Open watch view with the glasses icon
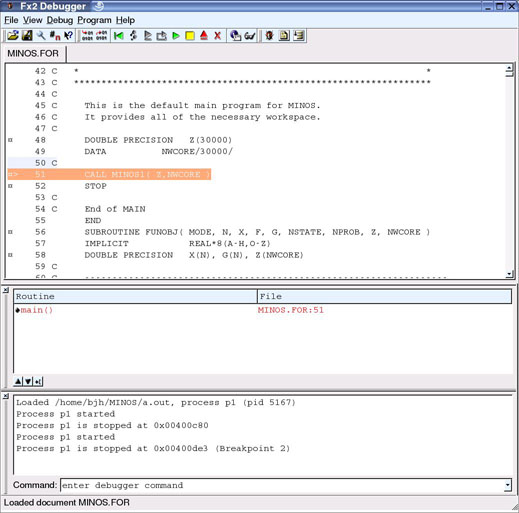The width and height of the screenshot is (519, 513). [x=250, y=35]
